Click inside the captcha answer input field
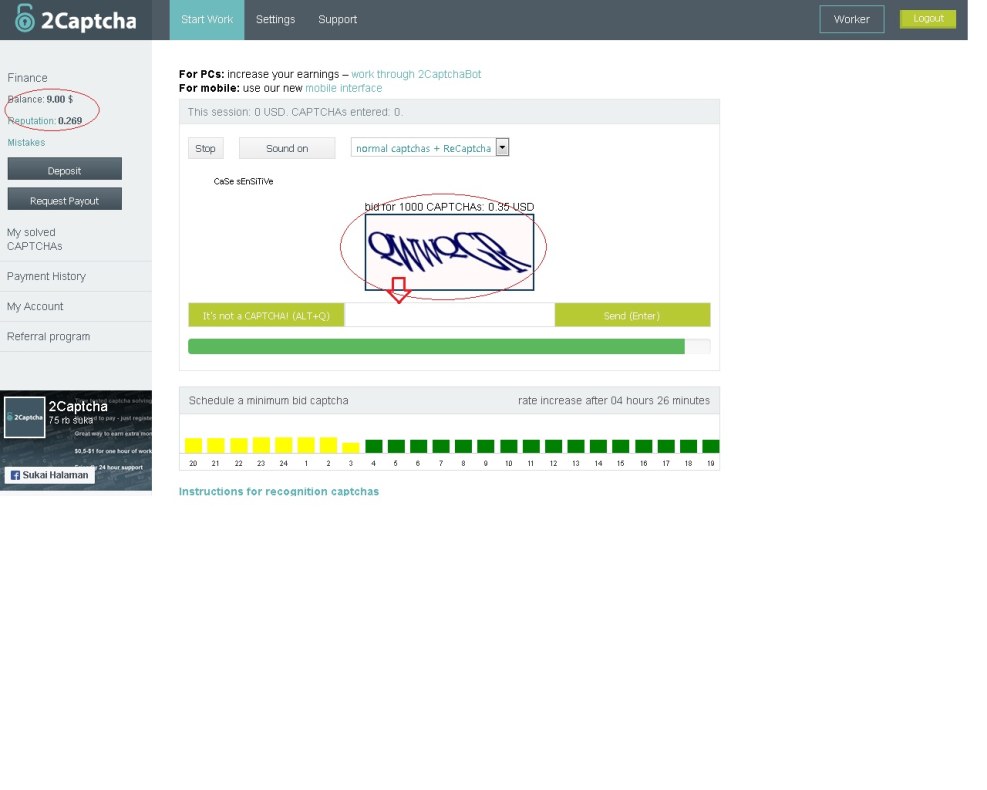The width and height of the screenshot is (987, 790). point(448,314)
